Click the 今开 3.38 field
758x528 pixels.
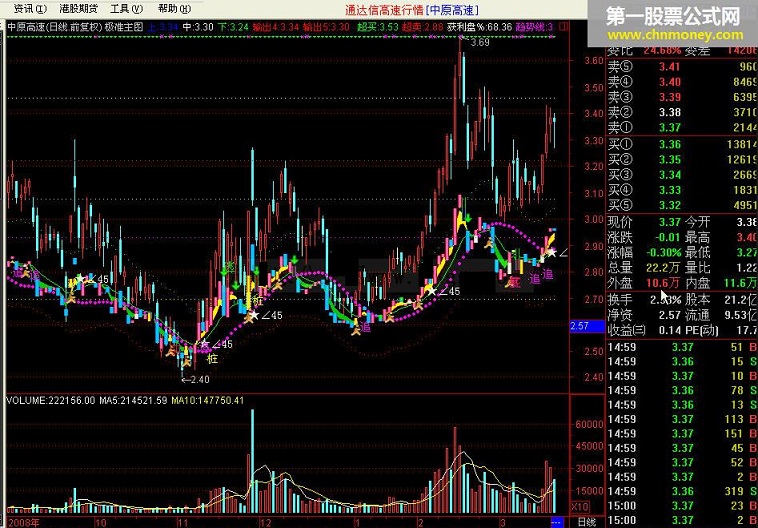[721, 222]
